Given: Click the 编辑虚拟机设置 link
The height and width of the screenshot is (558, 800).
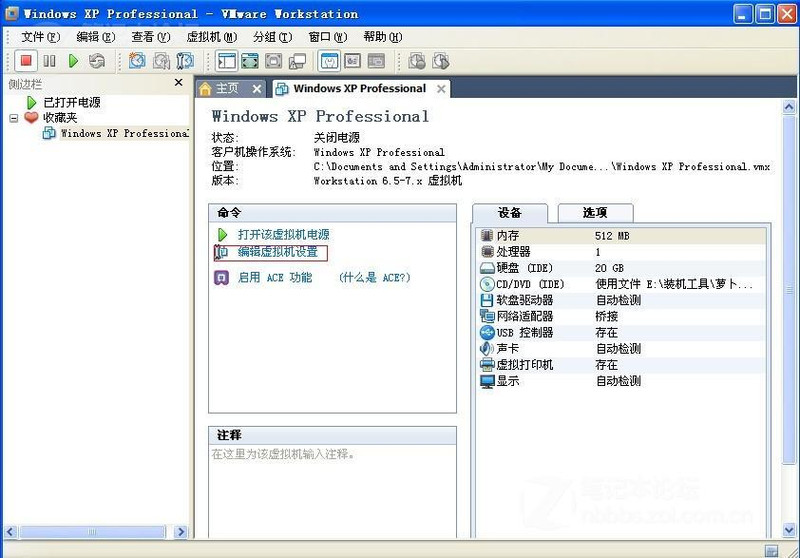Looking at the screenshot, I should coord(277,252).
